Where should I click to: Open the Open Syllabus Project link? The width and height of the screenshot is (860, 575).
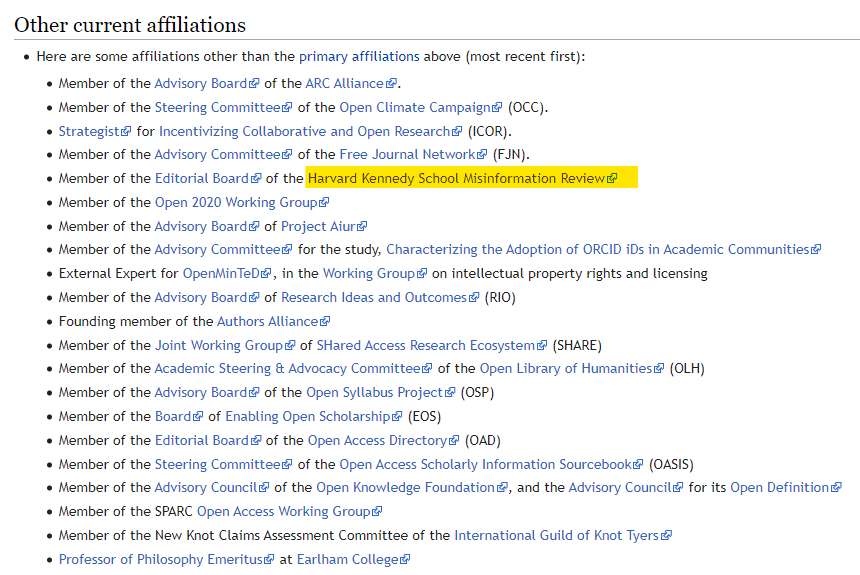[380, 393]
